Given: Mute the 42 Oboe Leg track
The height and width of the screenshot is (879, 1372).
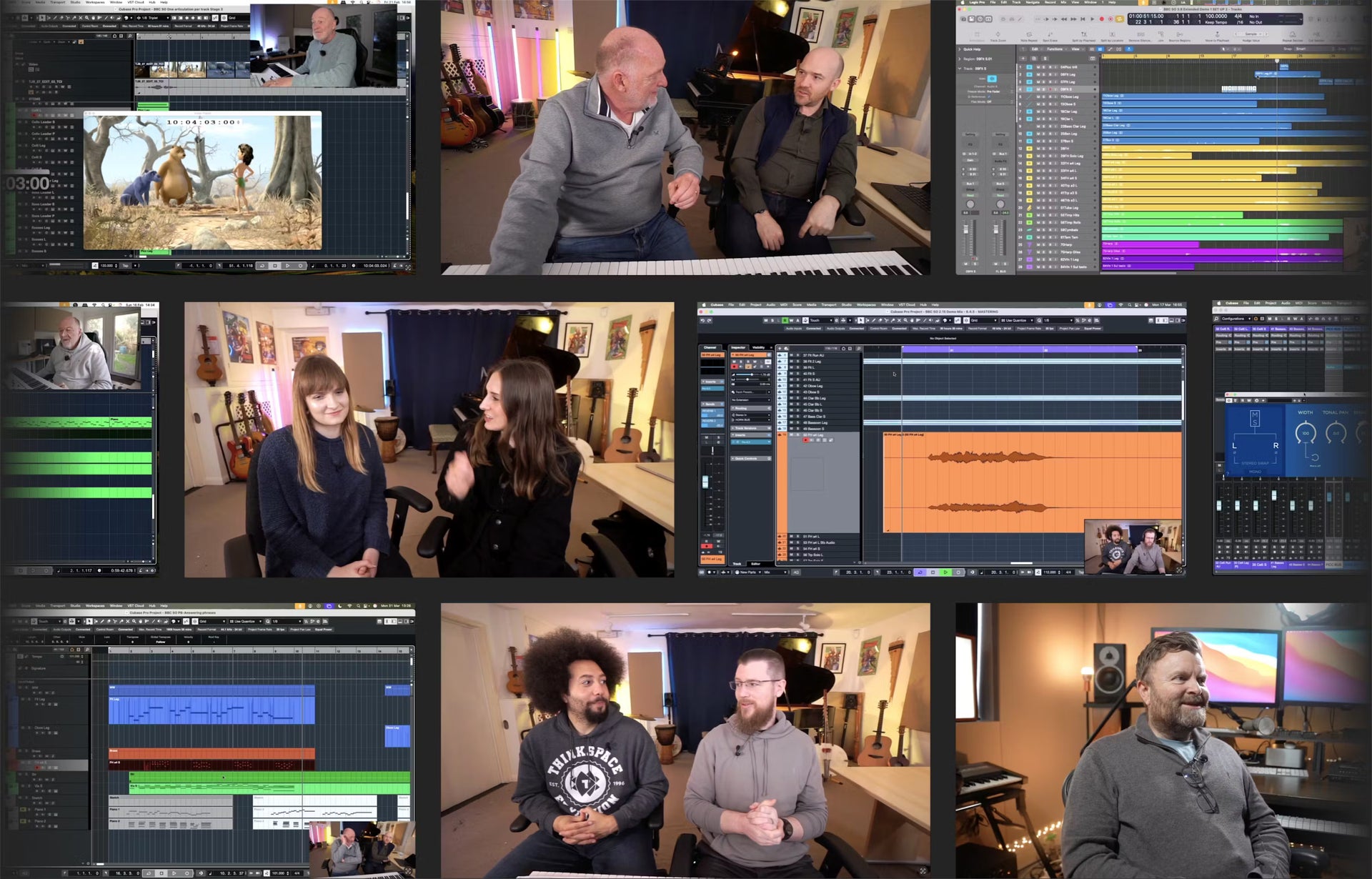Looking at the screenshot, I should click(x=791, y=386).
